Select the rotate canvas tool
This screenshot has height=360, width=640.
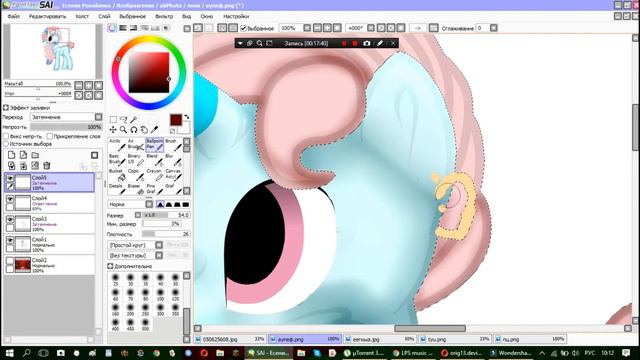133,130
